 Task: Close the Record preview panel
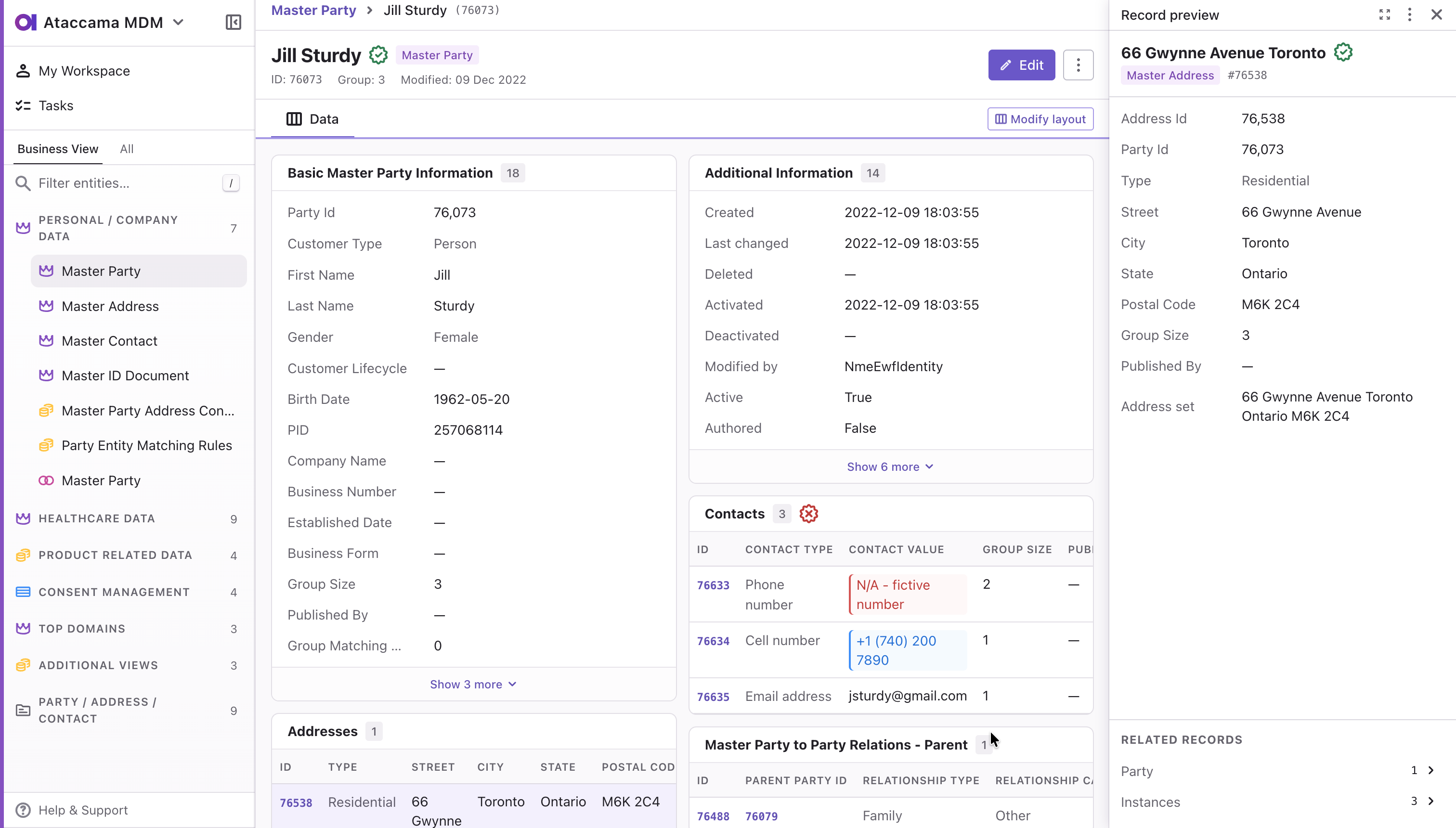point(1436,15)
